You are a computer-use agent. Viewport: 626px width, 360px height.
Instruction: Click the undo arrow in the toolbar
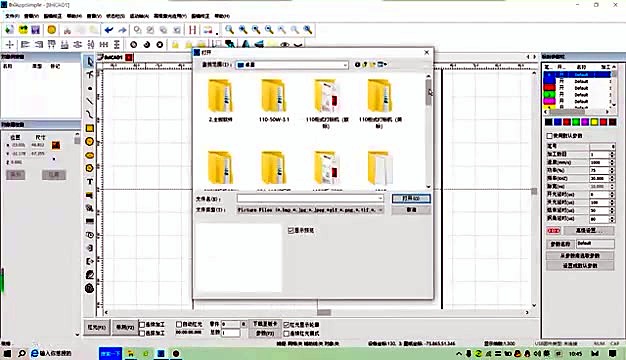click(x=109, y=30)
